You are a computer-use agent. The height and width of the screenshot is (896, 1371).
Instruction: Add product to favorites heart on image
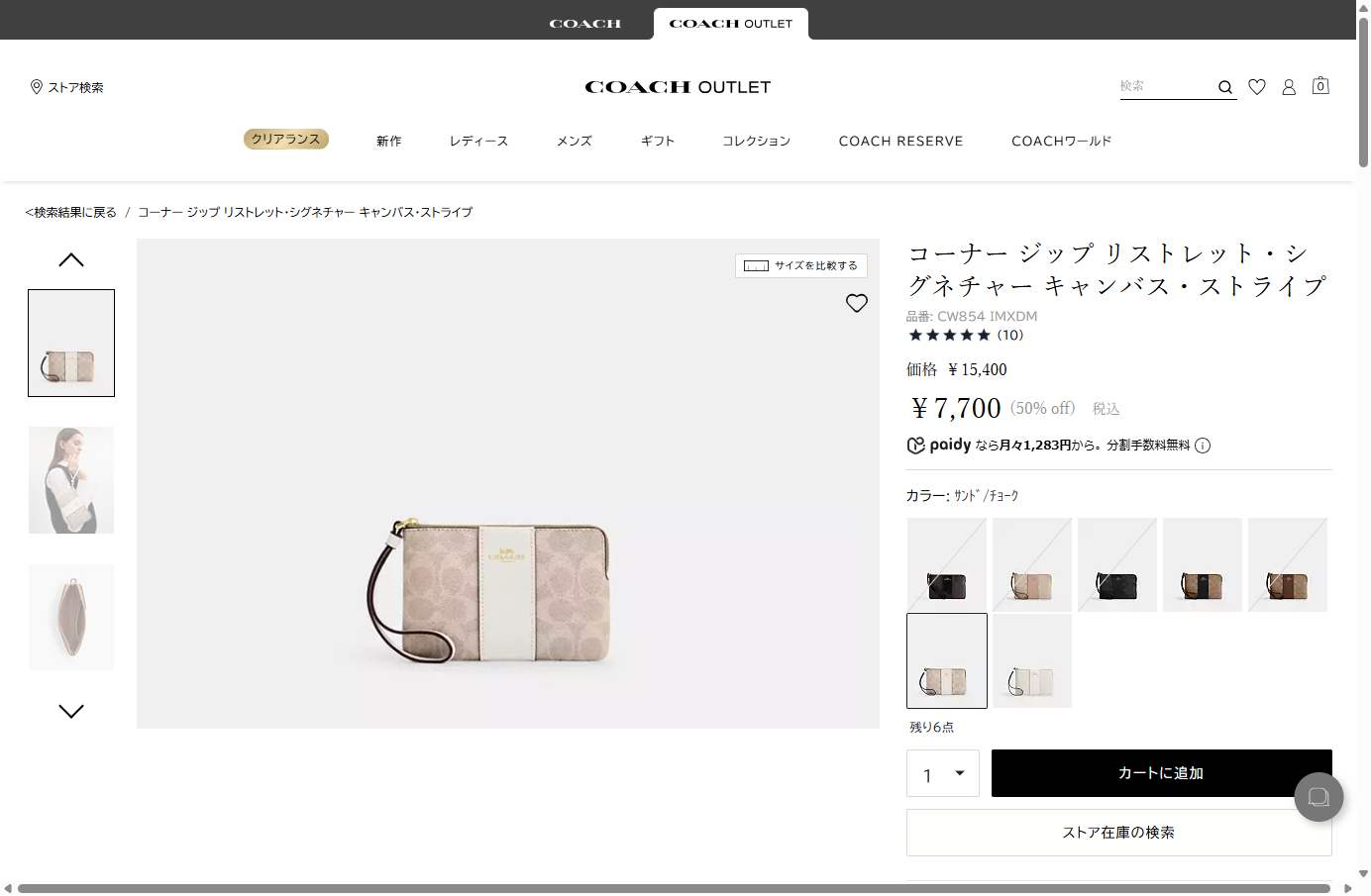click(x=857, y=303)
